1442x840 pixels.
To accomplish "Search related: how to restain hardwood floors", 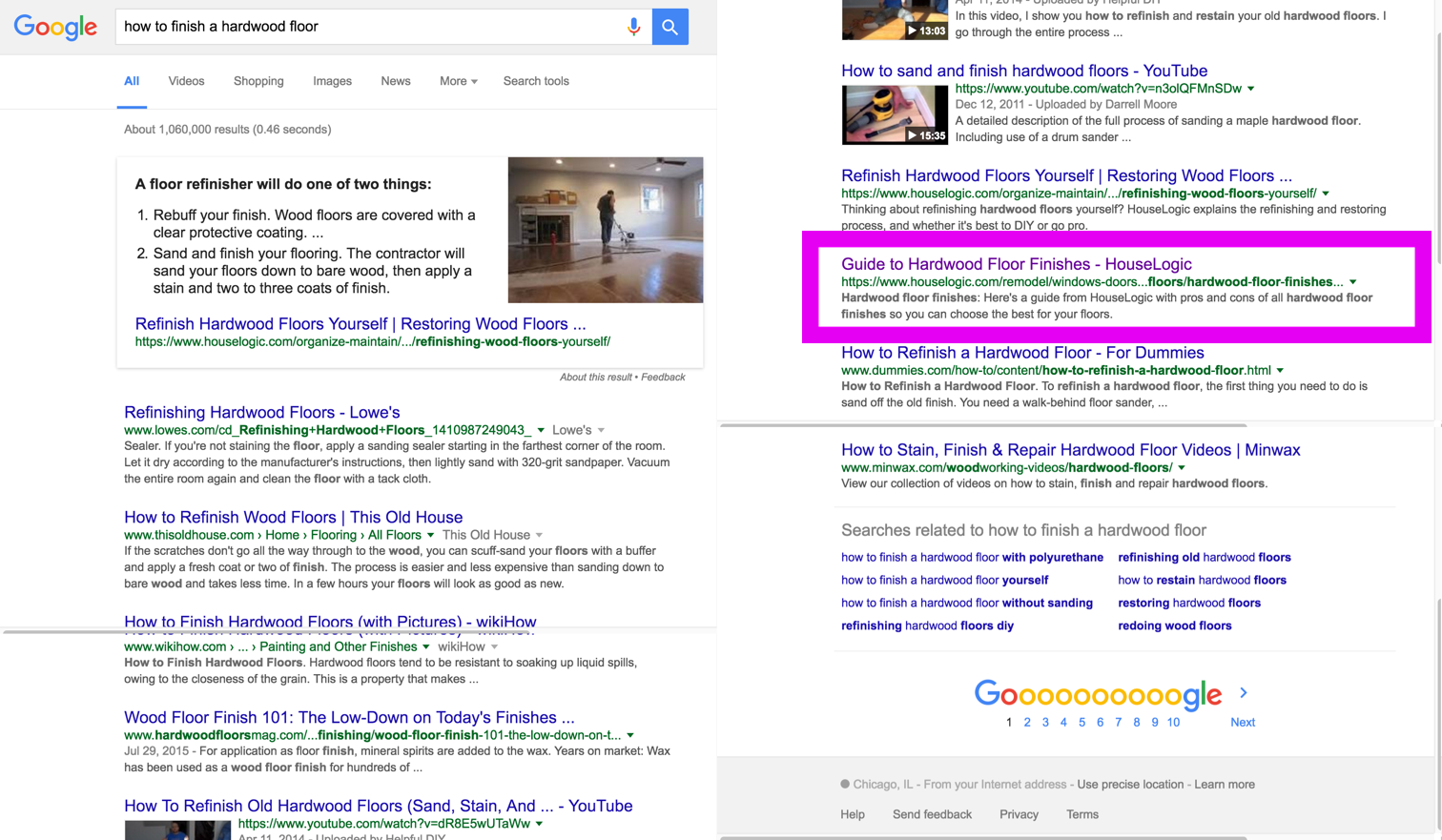I will pos(1202,581).
